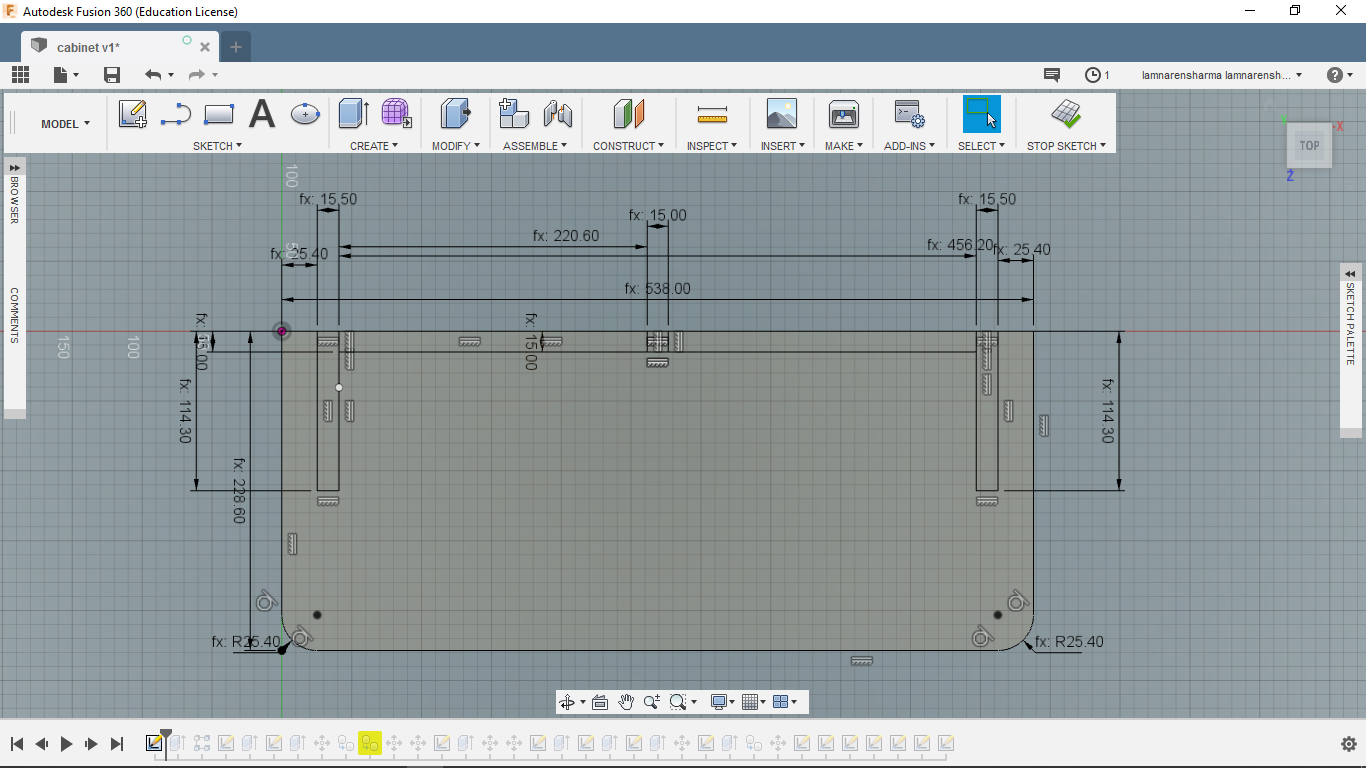Expand the SKETCH dropdown menu
This screenshot has height=768, width=1366.
(217, 146)
